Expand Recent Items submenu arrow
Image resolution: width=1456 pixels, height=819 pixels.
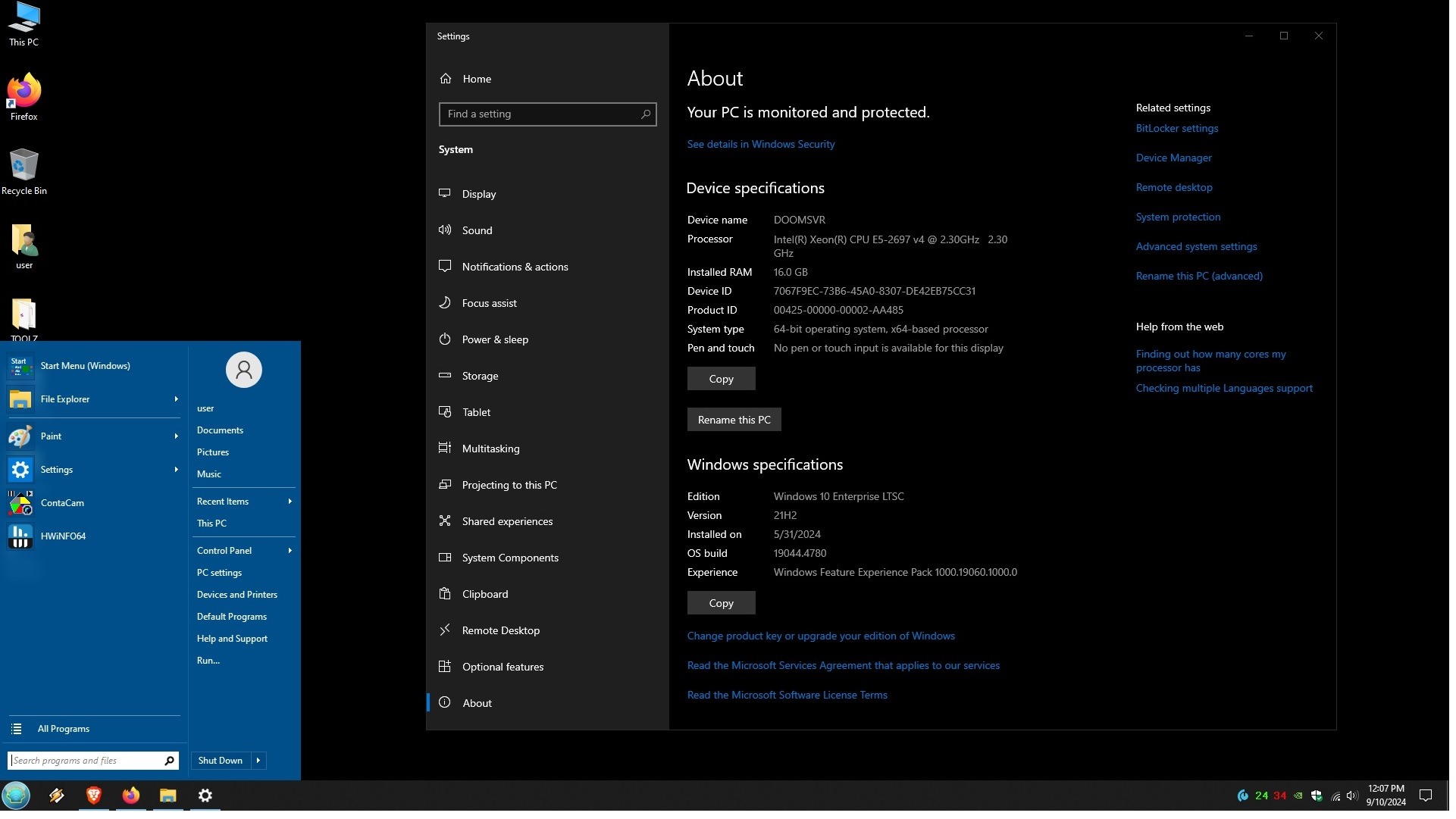click(290, 501)
